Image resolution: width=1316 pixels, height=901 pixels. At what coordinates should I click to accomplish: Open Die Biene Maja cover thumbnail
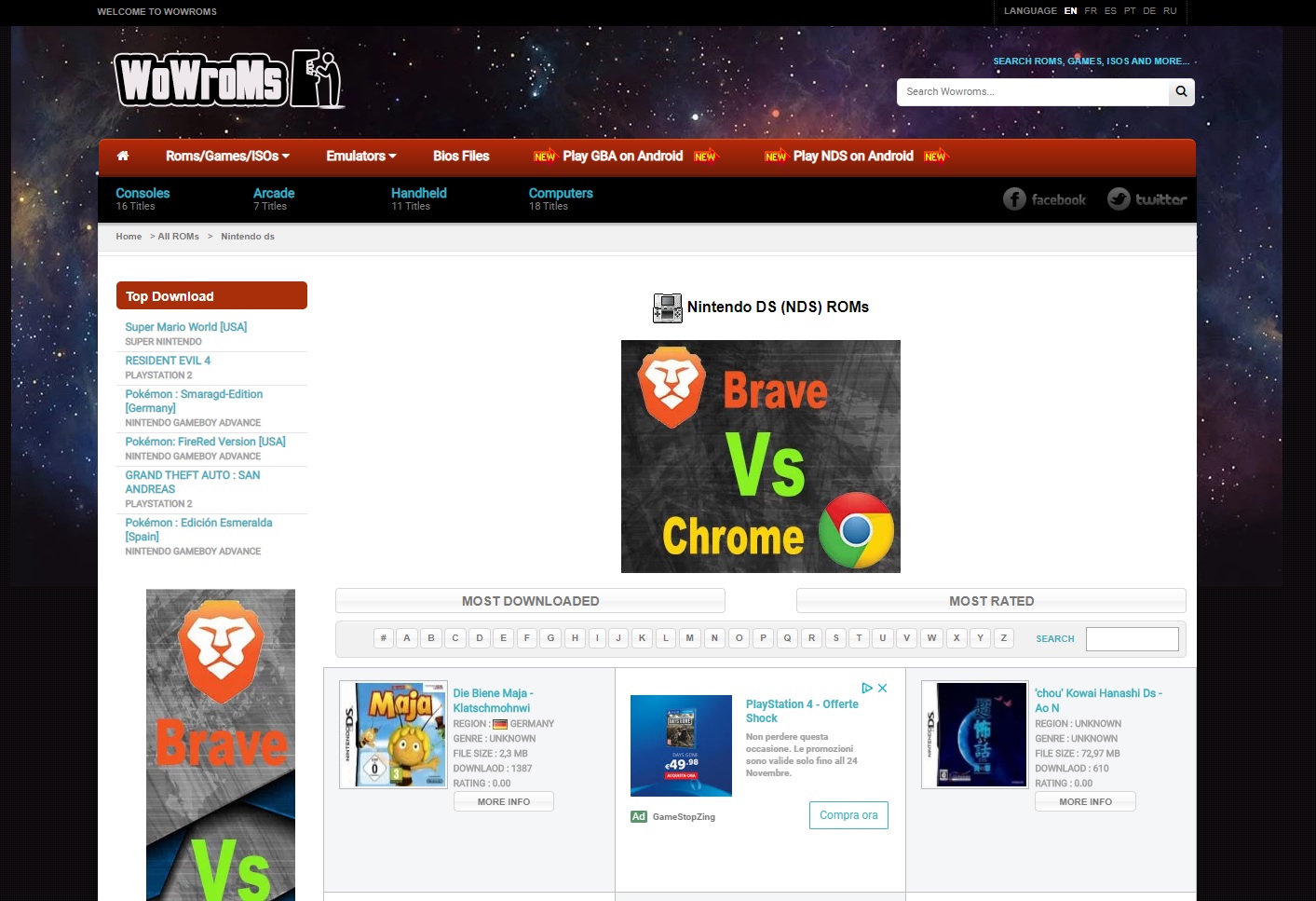[x=393, y=734]
